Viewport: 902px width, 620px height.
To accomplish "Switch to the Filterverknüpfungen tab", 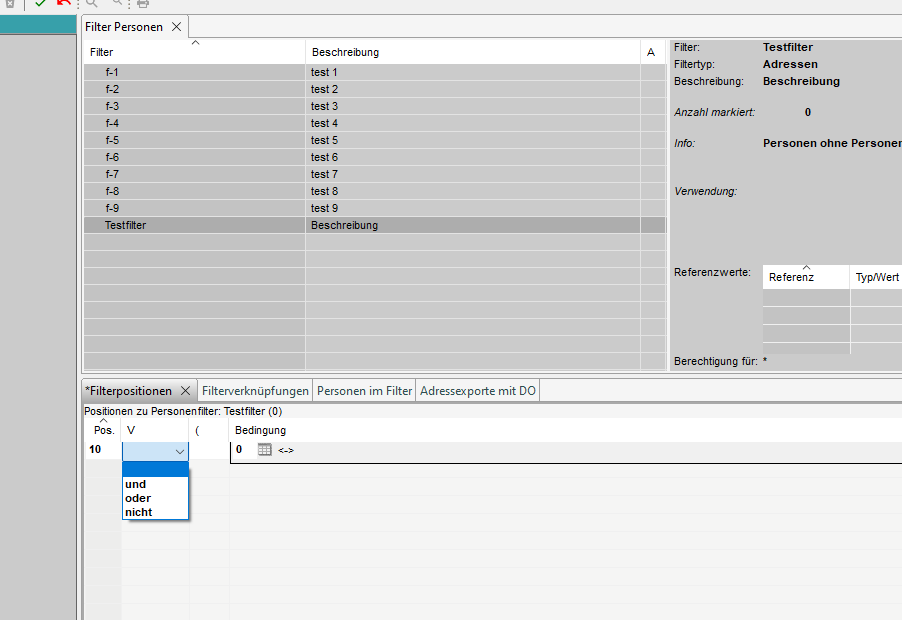I will coord(255,391).
